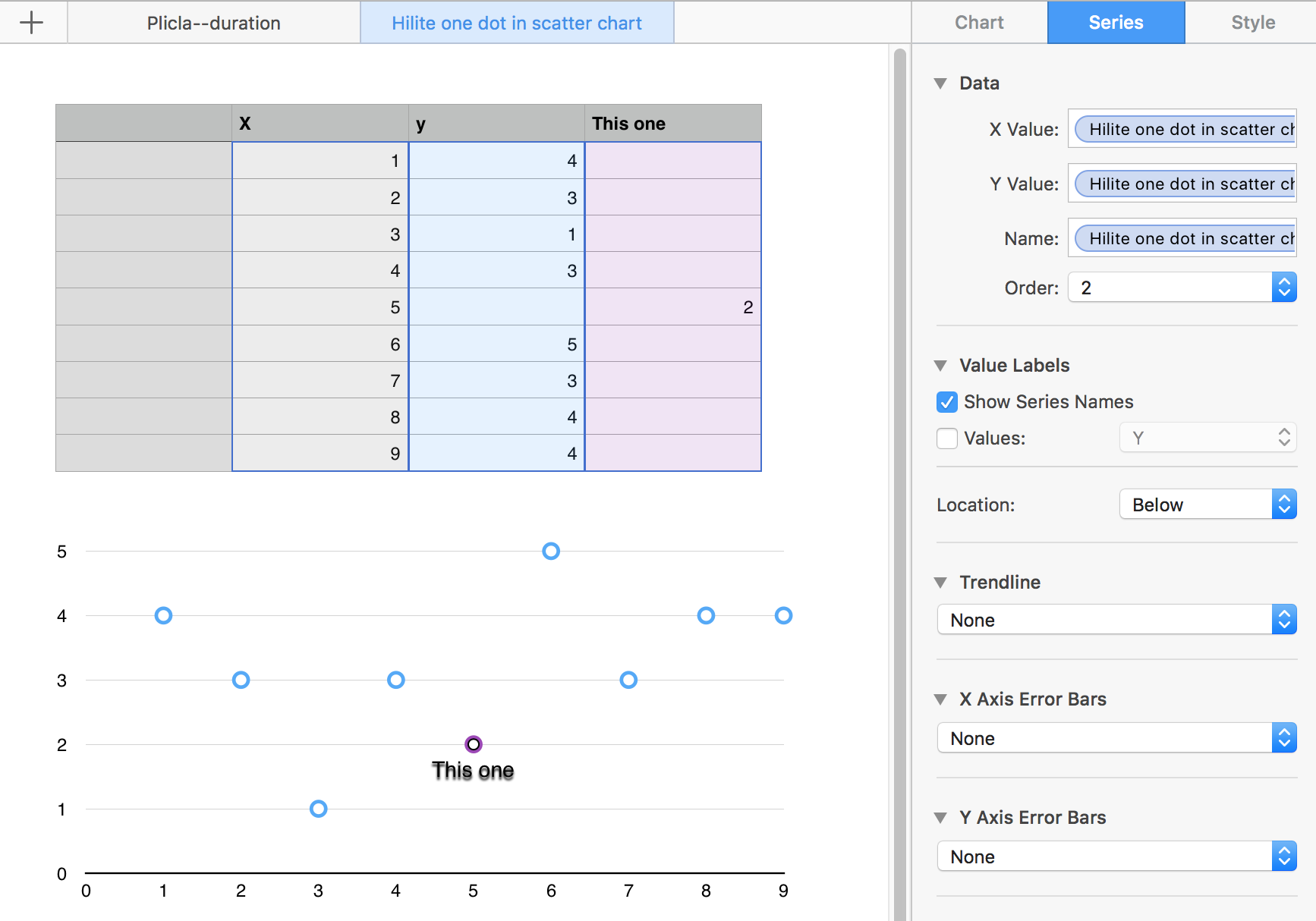Open the Plicla--duration sheet tab
Screen dimensions: 1316x921
(x=214, y=24)
